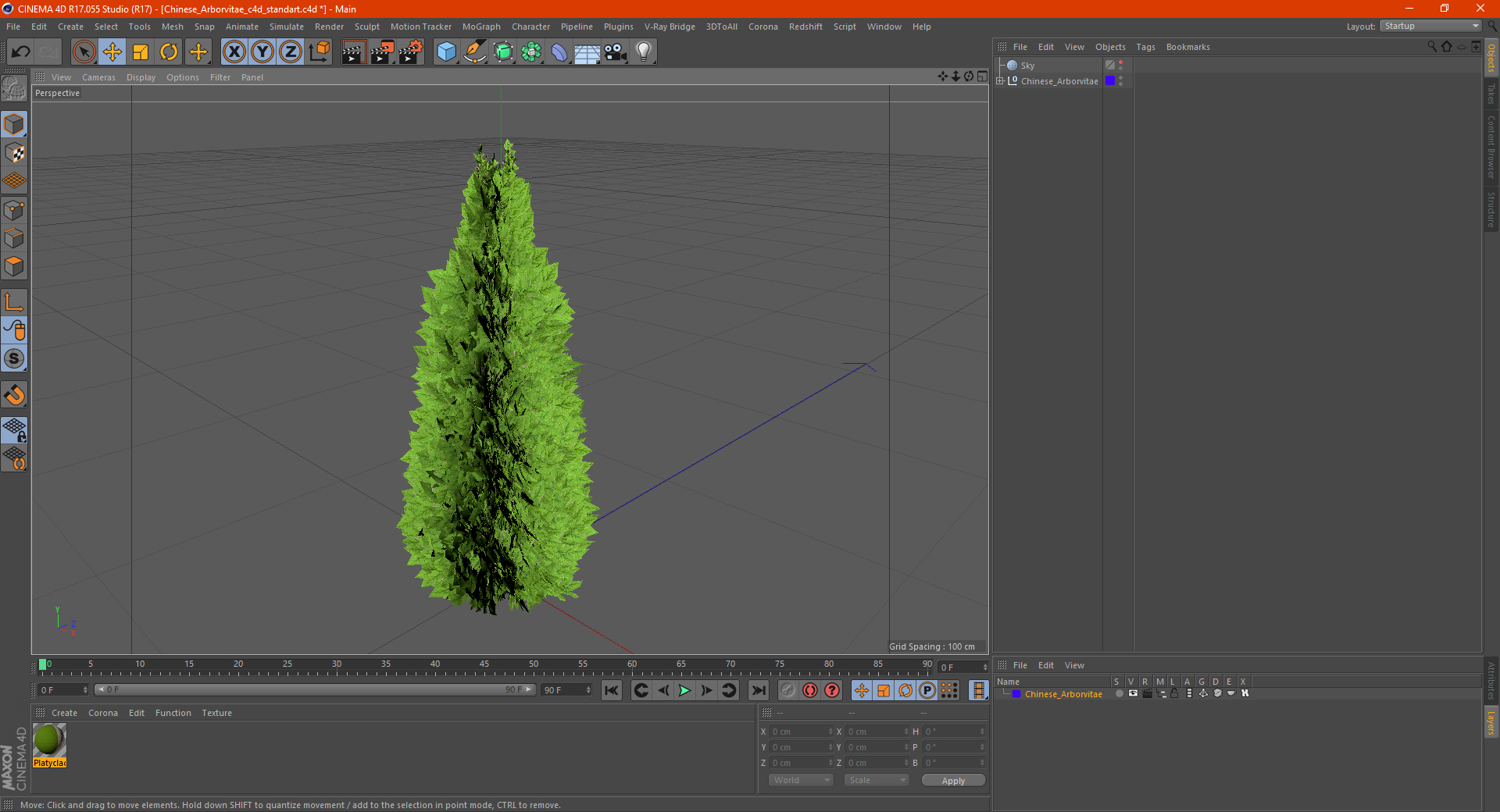This screenshot has width=1500, height=812.
Task: Click the spline Pen tool icon
Action: point(475,52)
